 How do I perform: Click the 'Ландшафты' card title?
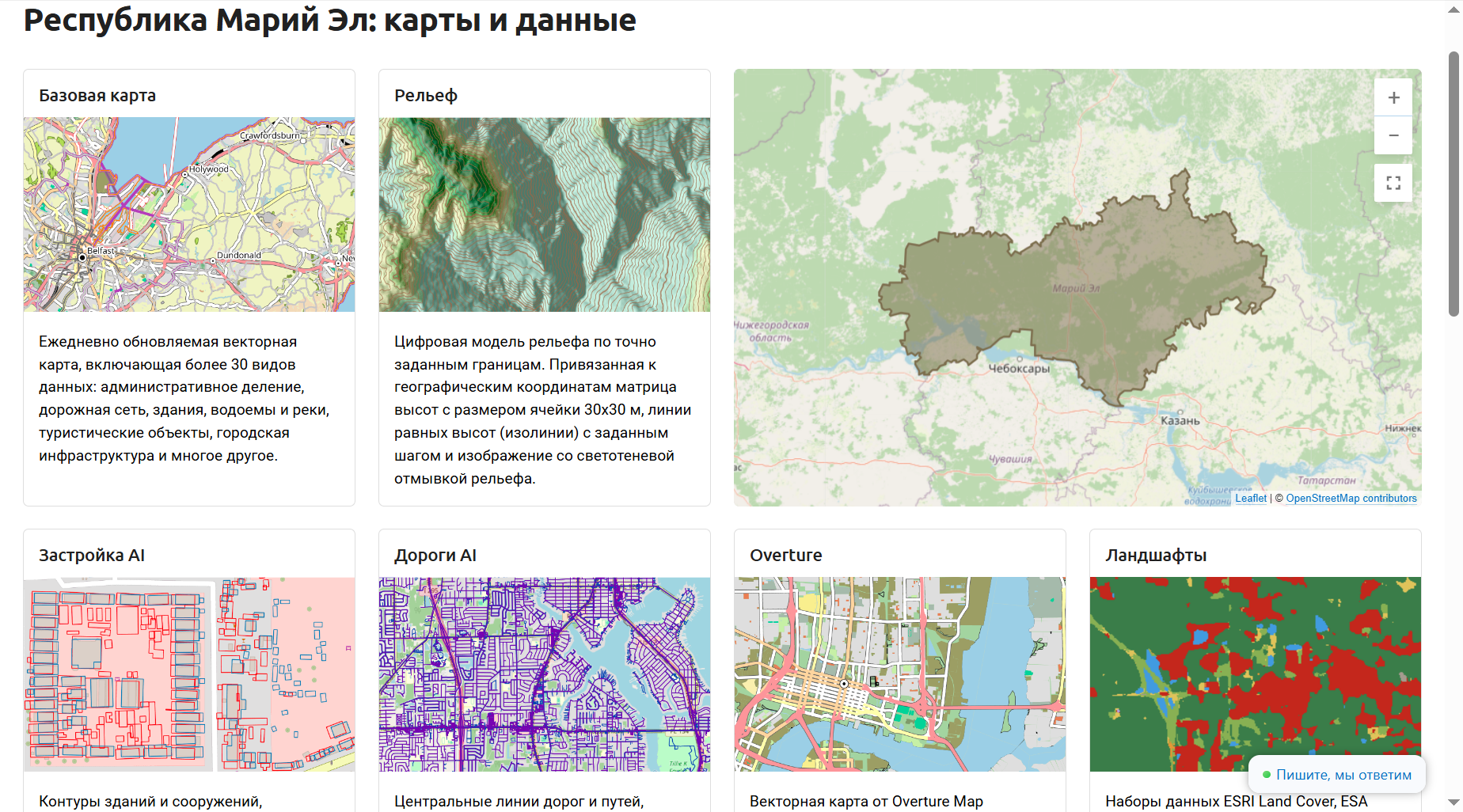click(1156, 556)
